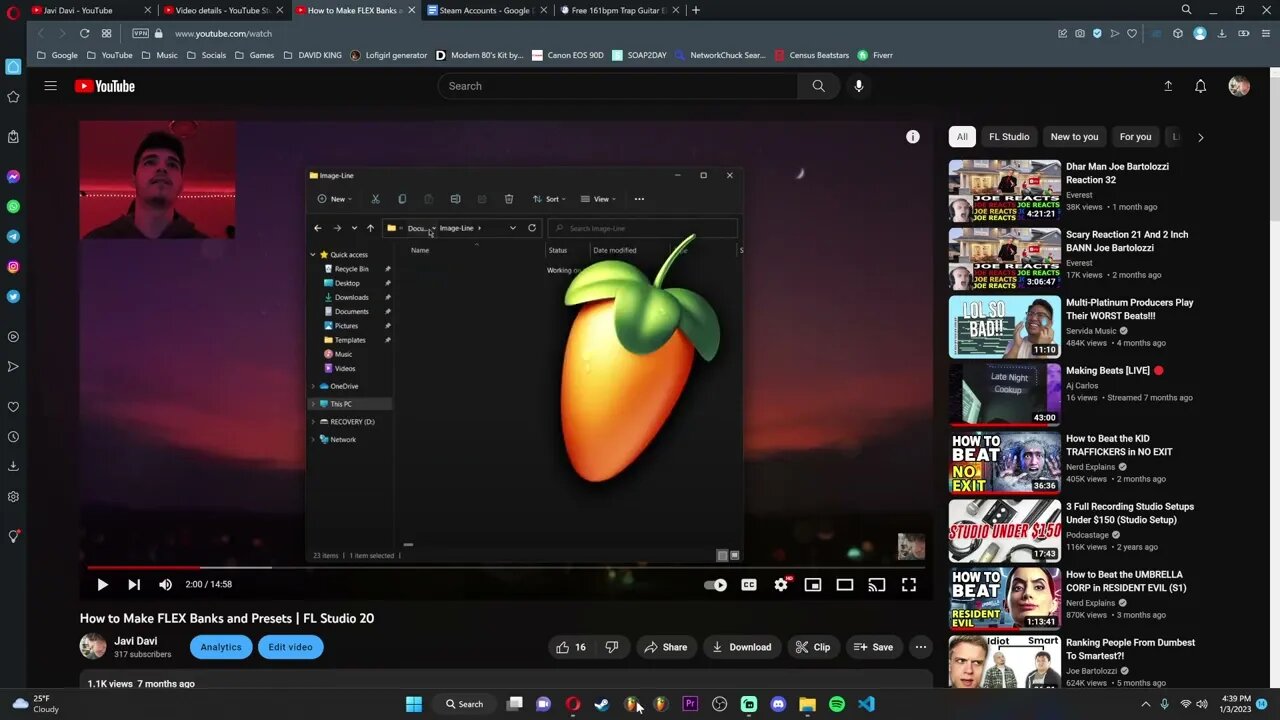Toggle the VPN badge in address bar
This screenshot has width=1280, height=720.
click(140, 33)
